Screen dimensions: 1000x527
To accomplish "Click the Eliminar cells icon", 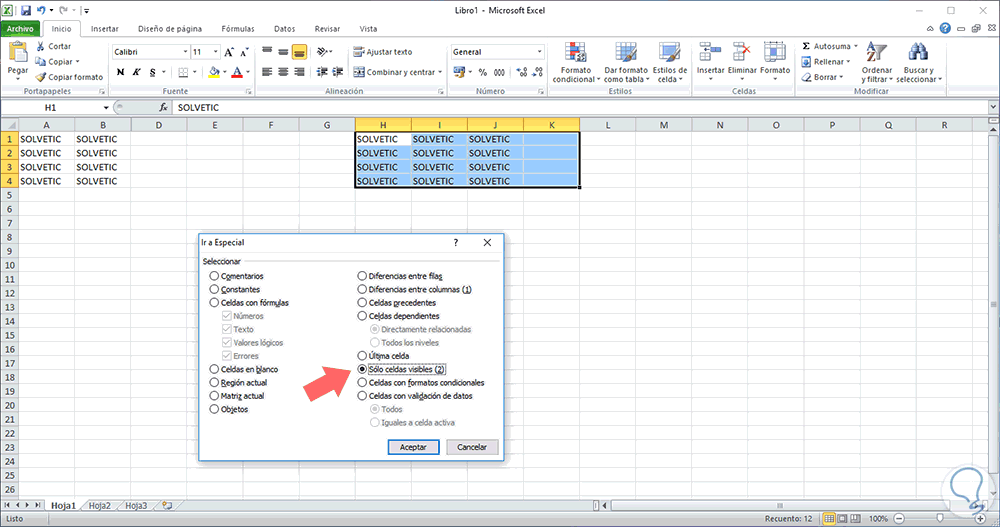I will (742, 53).
